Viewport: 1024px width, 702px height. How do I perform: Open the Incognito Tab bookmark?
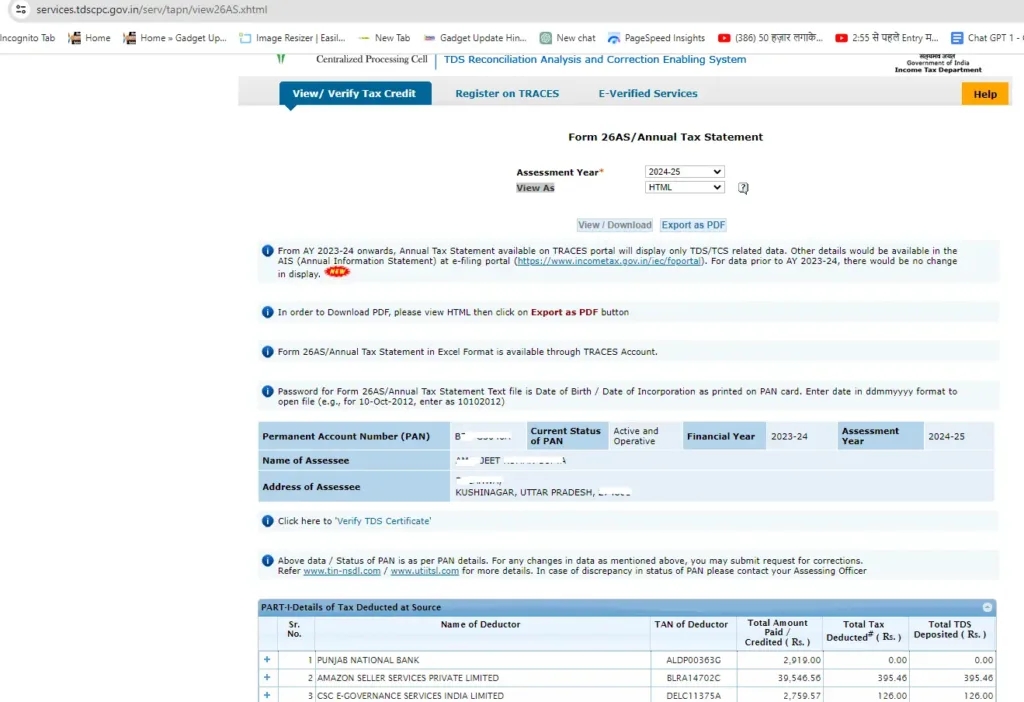[27, 38]
